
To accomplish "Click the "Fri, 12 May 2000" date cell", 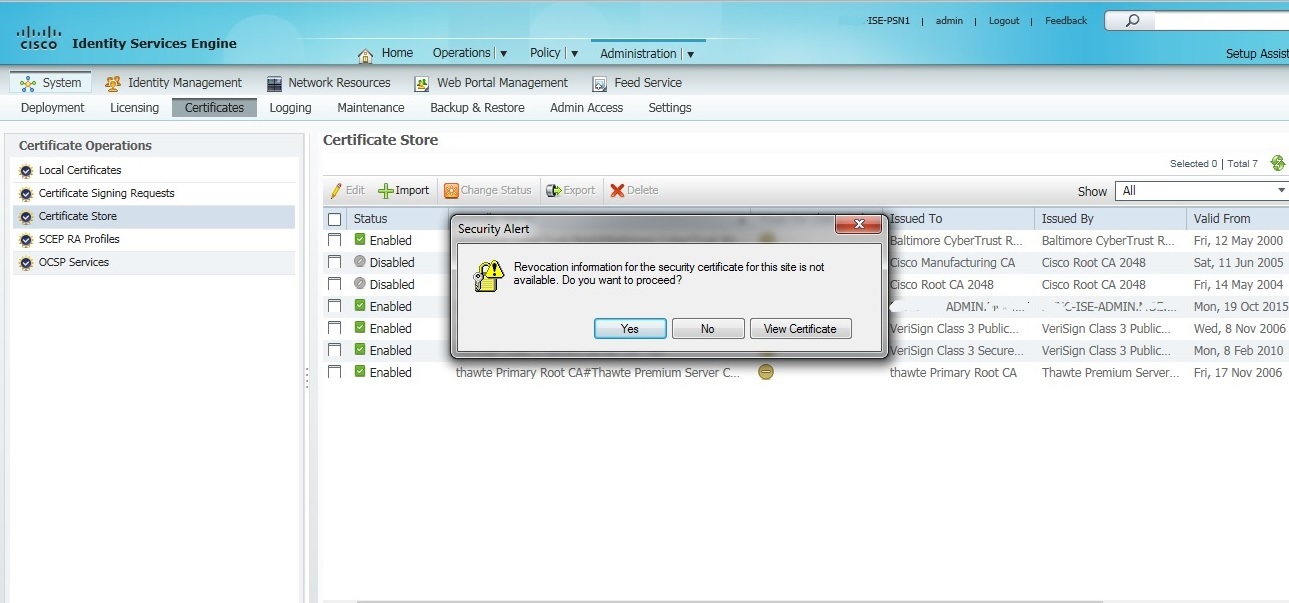I will click(x=1239, y=241).
